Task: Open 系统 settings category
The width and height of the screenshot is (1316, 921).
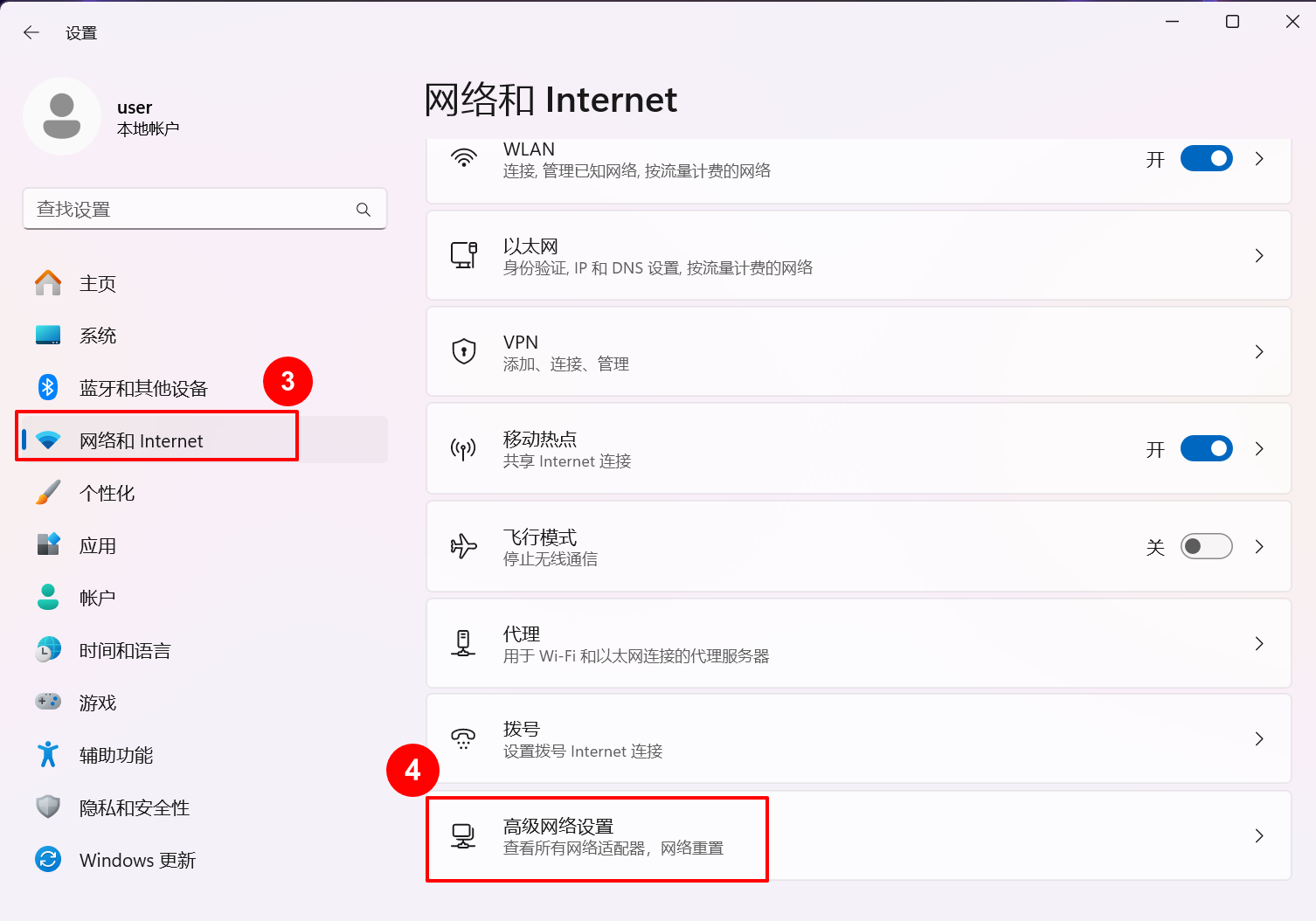Action: click(x=205, y=336)
